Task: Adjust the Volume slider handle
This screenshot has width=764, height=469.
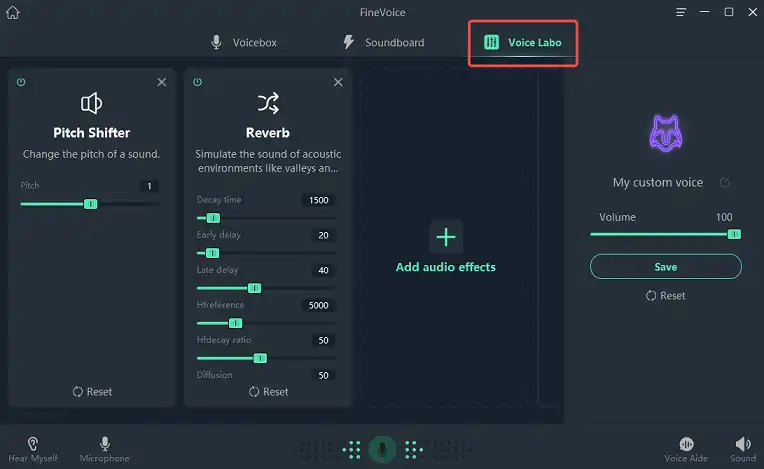Action: pyautogui.click(x=734, y=234)
